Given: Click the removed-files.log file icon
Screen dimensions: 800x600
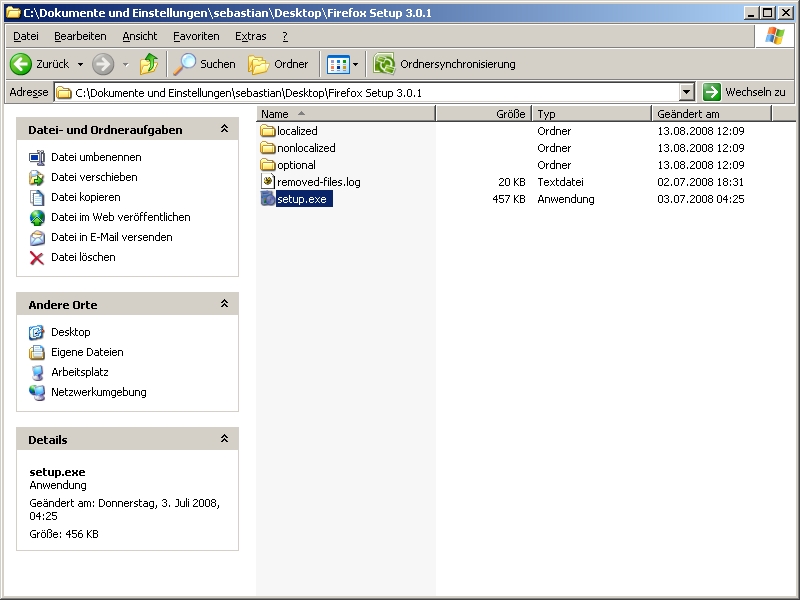Looking at the screenshot, I should pyautogui.click(x=268, y=182).
